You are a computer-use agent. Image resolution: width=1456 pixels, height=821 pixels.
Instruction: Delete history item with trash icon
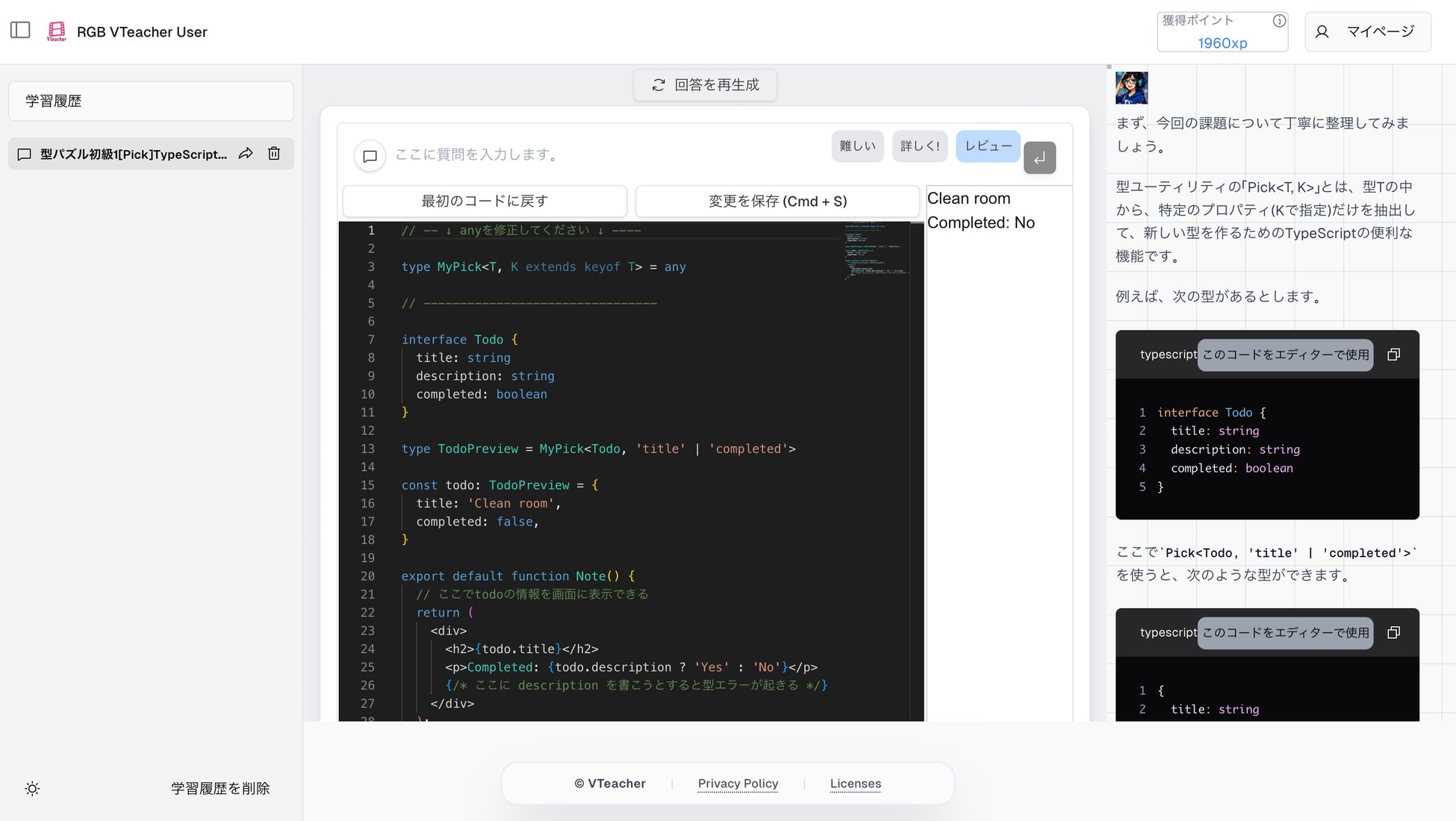coord(274,154)
